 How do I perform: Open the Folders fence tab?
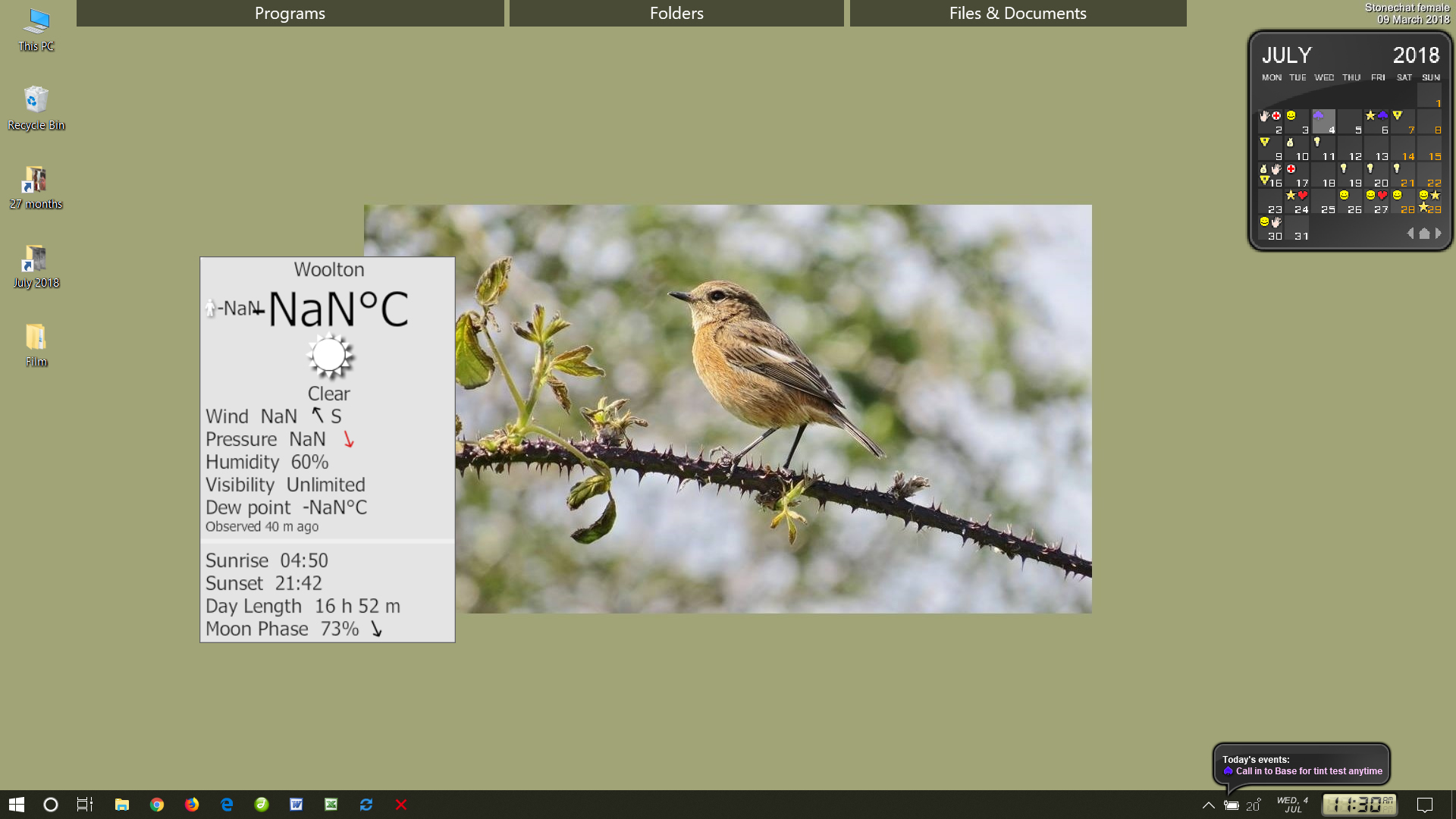click(676, 13)
